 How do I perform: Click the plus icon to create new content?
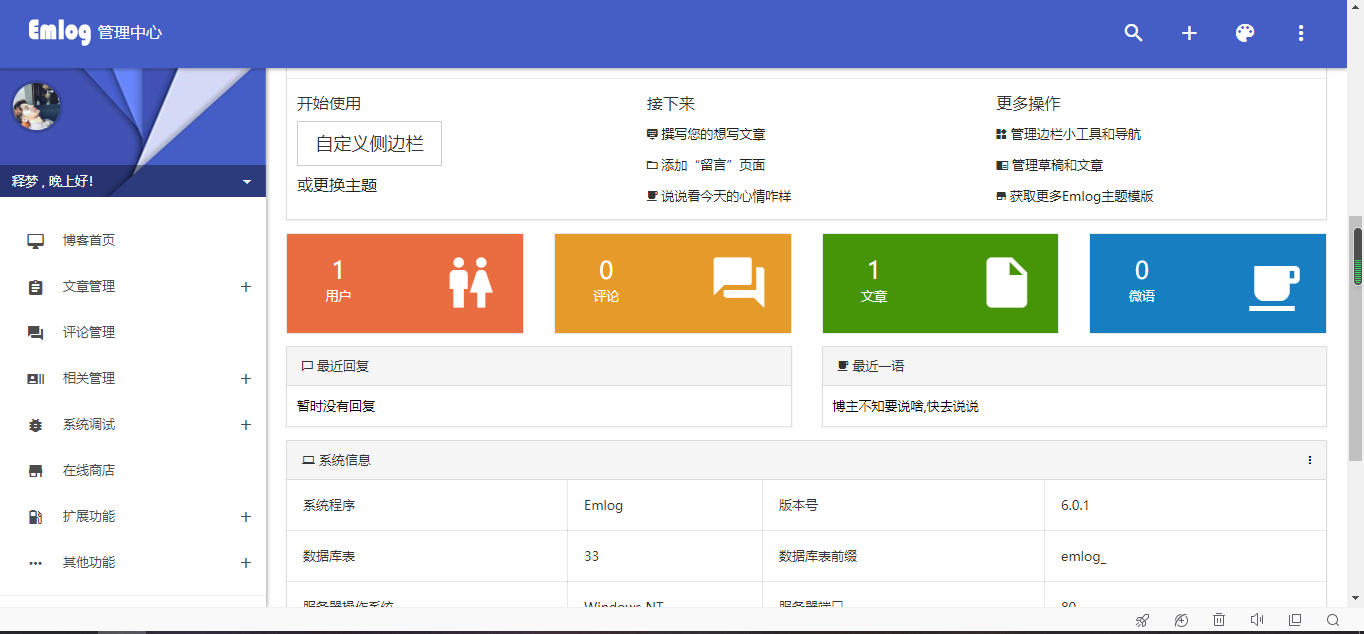click(1188, 33)
